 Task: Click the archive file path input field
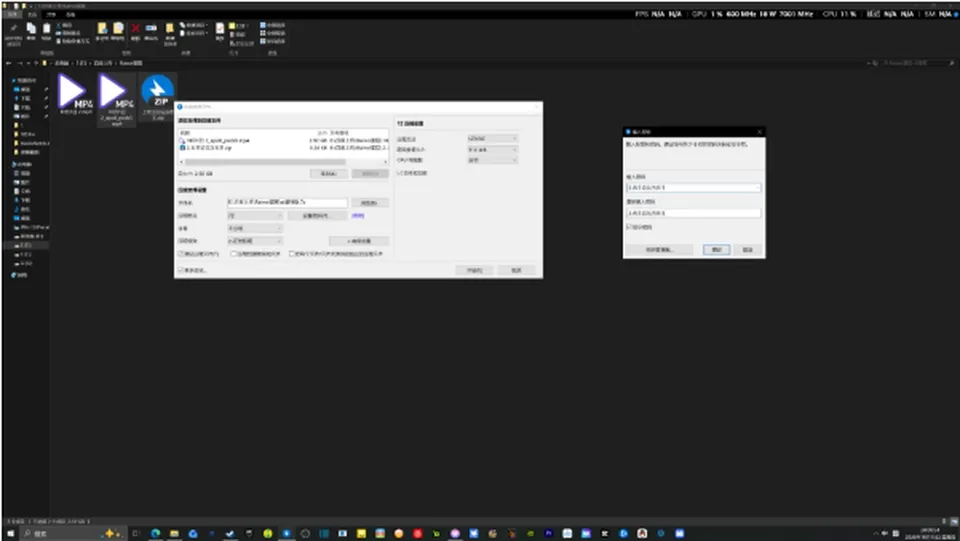pos(287,203)
